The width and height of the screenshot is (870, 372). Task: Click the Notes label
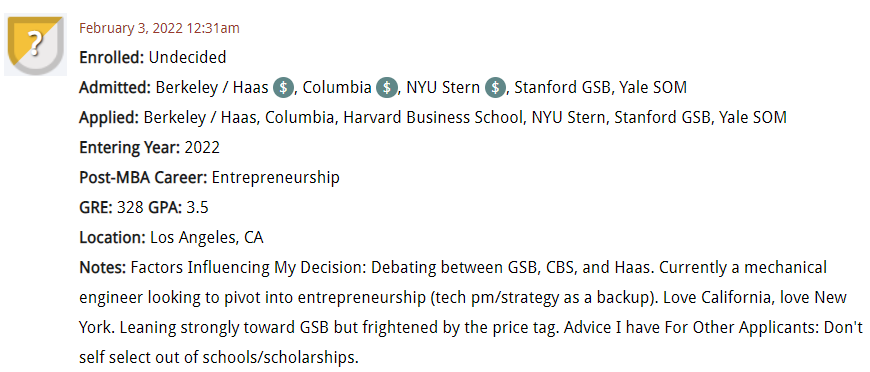click(x=103, y=268)
